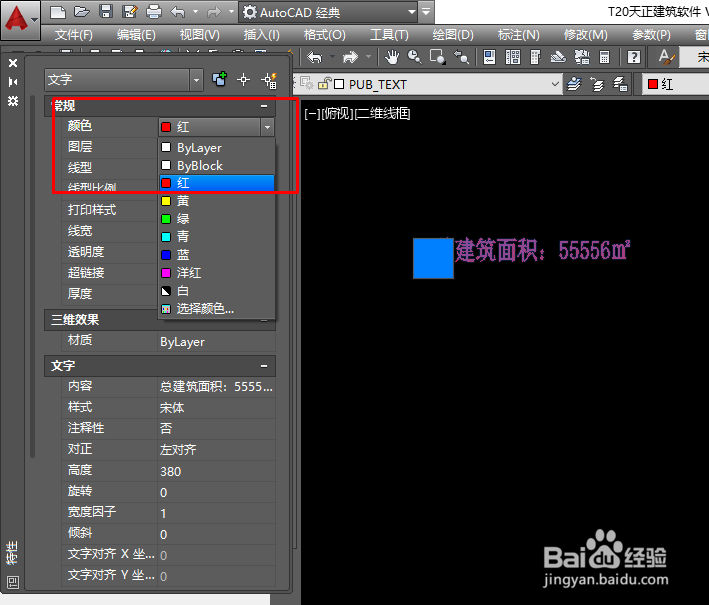Select 绿 in the color list
The width and height of the screenshot is (709, 605).
coord(217,219)
